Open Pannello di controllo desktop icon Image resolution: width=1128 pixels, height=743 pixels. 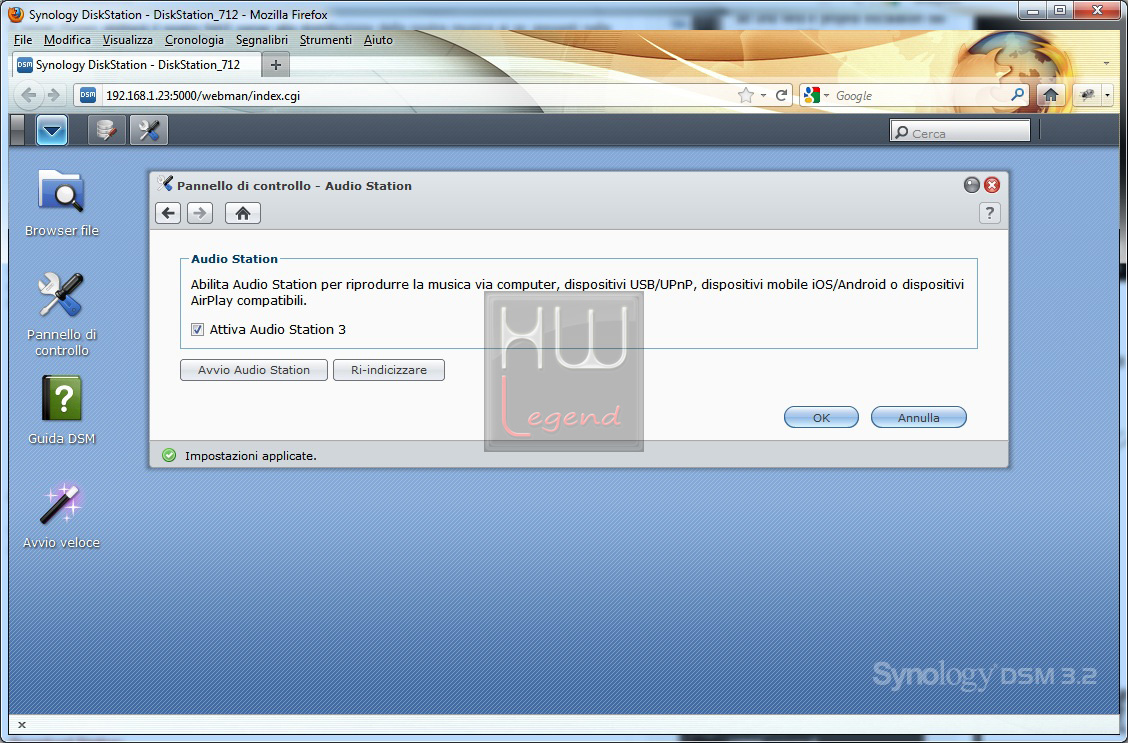click(x=61, y=314)
